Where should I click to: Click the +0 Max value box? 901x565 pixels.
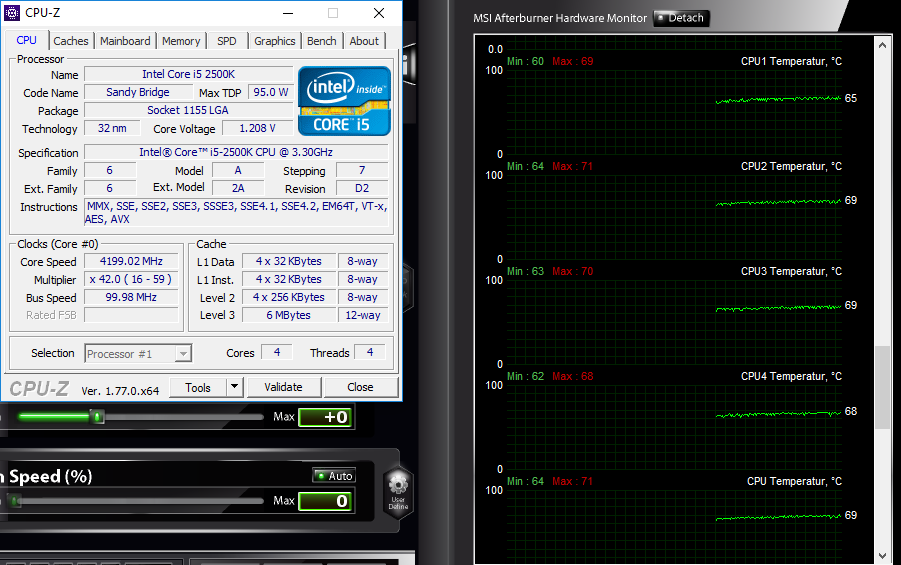pos(325,417)
